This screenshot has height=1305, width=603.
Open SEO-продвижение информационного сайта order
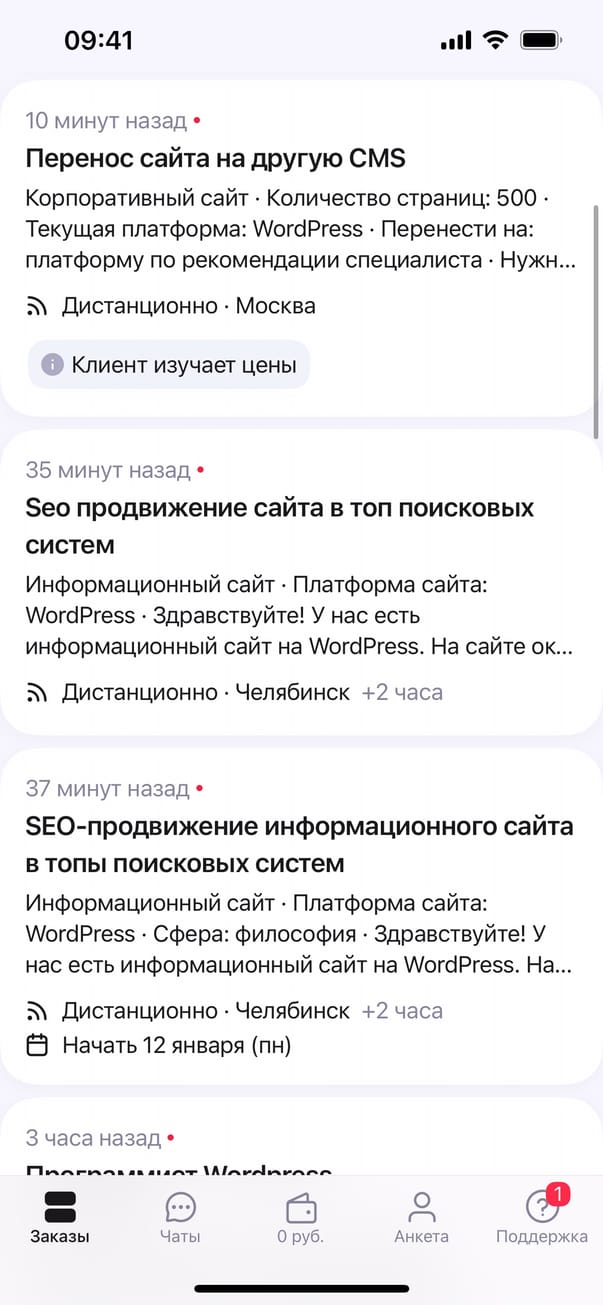(x=299, y=844)
